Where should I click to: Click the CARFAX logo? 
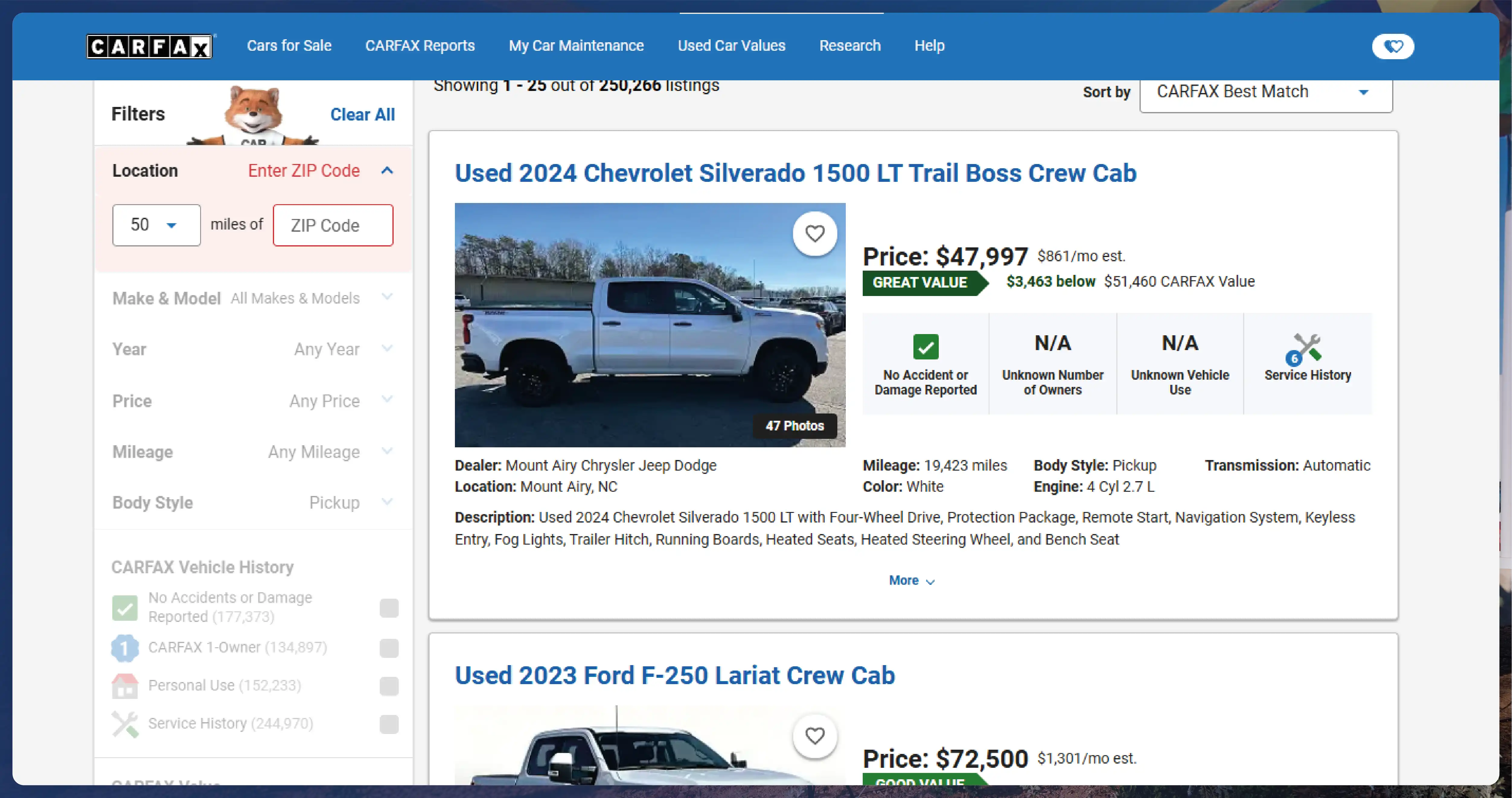pyautogui.click(x=150, y=46)
